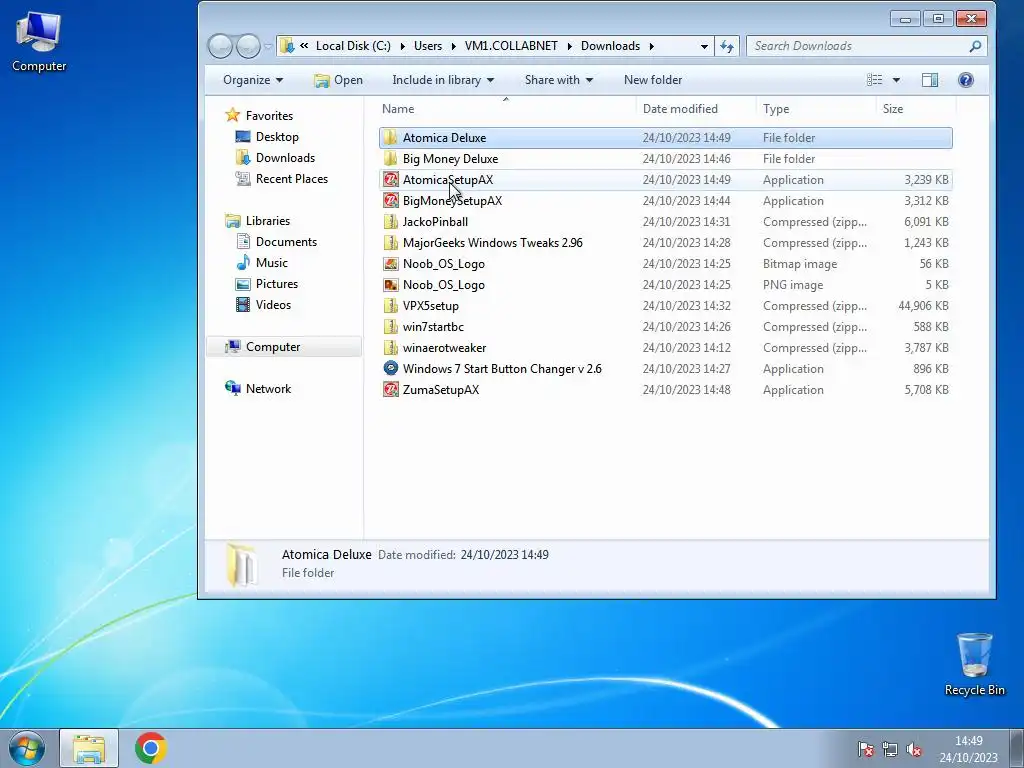
Task: Show the preview pane button
Action: point(930,80)
